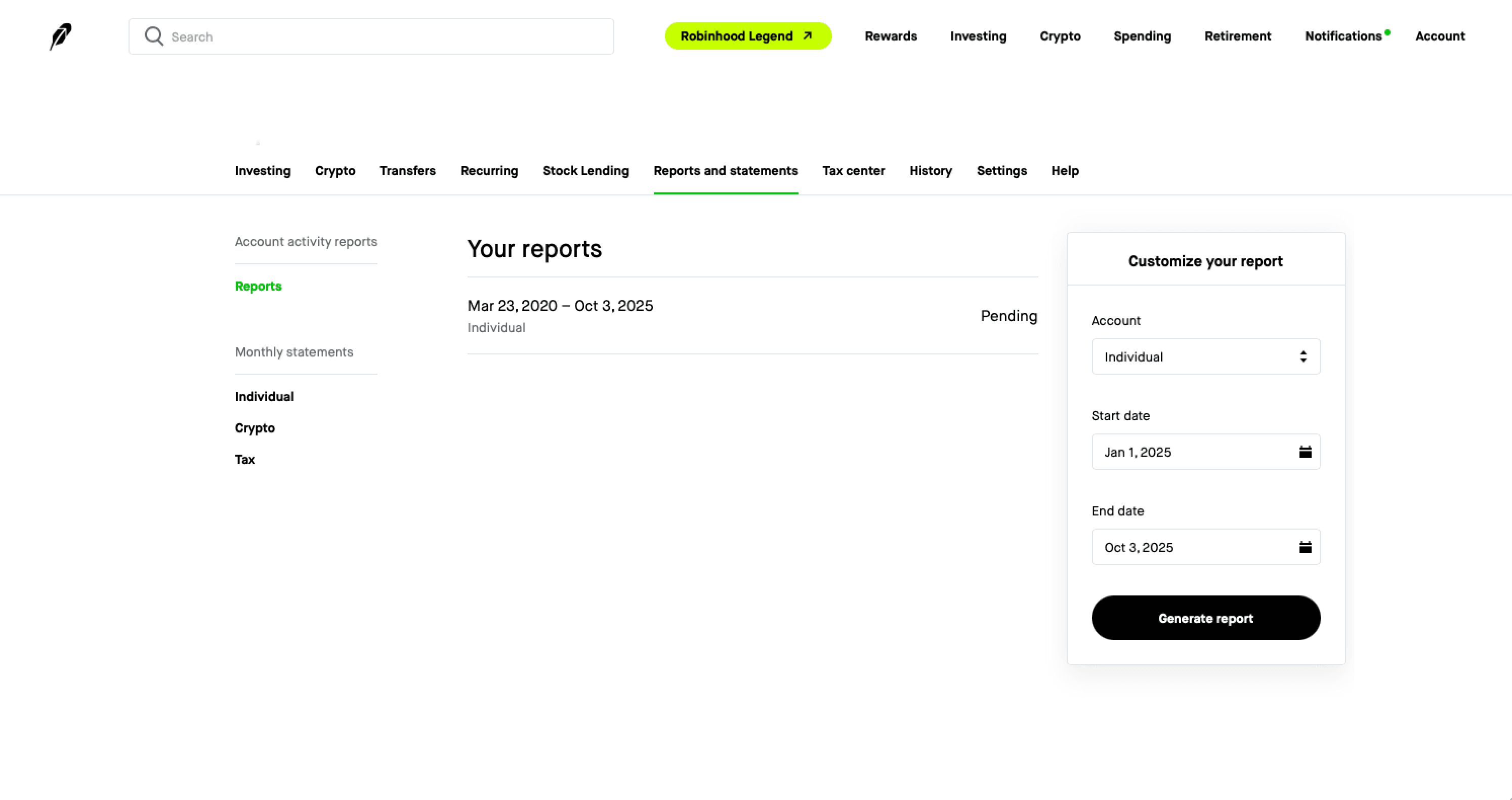The height and width of the screenshot is (800, 1512).
Task: Go to the Transfers tab
Action: [407, 171]
